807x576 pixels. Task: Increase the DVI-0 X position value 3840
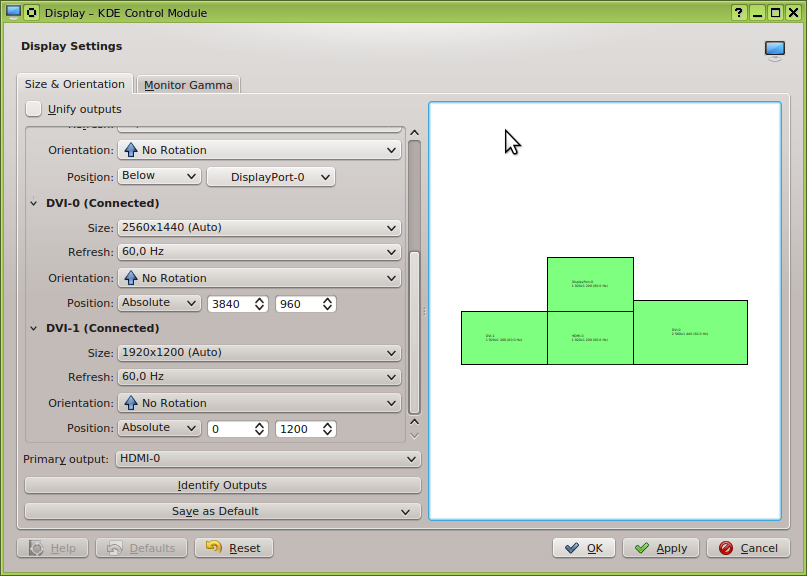260,299
